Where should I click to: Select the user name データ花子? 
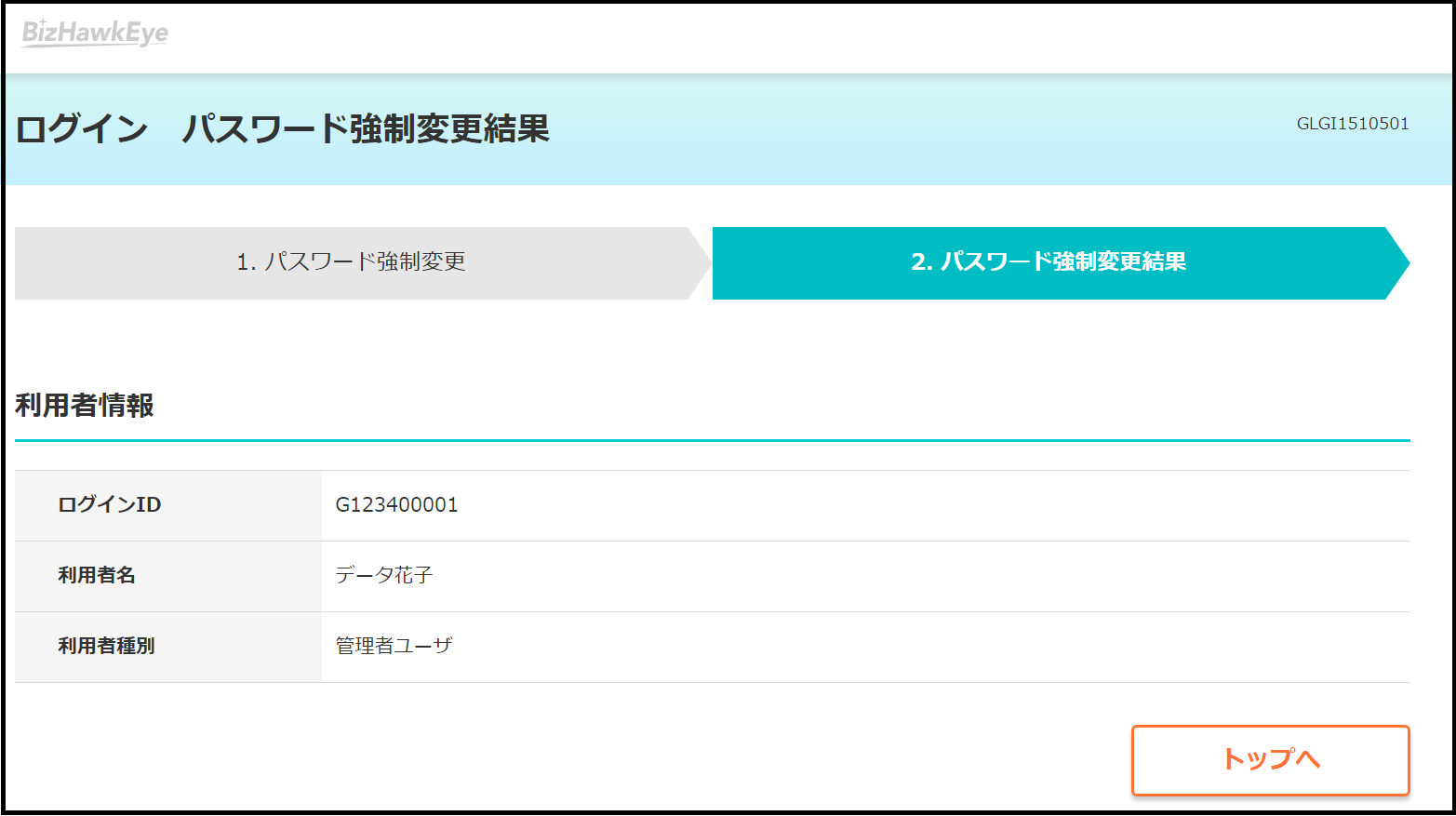coord(384,576)
